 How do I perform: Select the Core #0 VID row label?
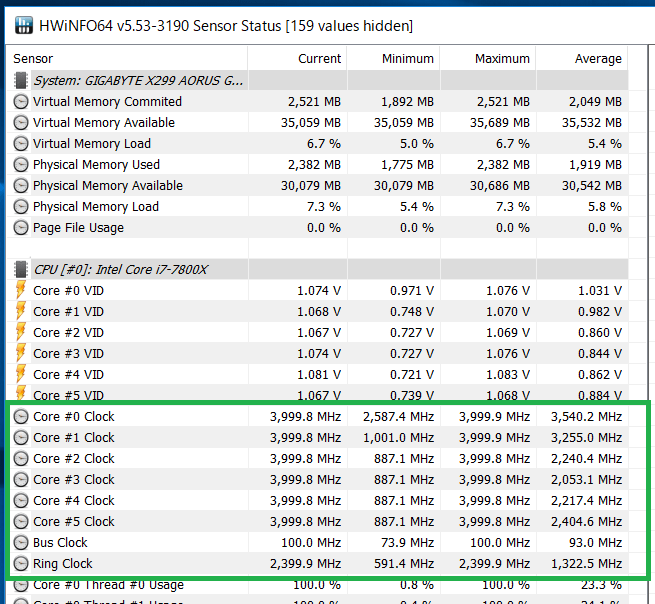69,290
